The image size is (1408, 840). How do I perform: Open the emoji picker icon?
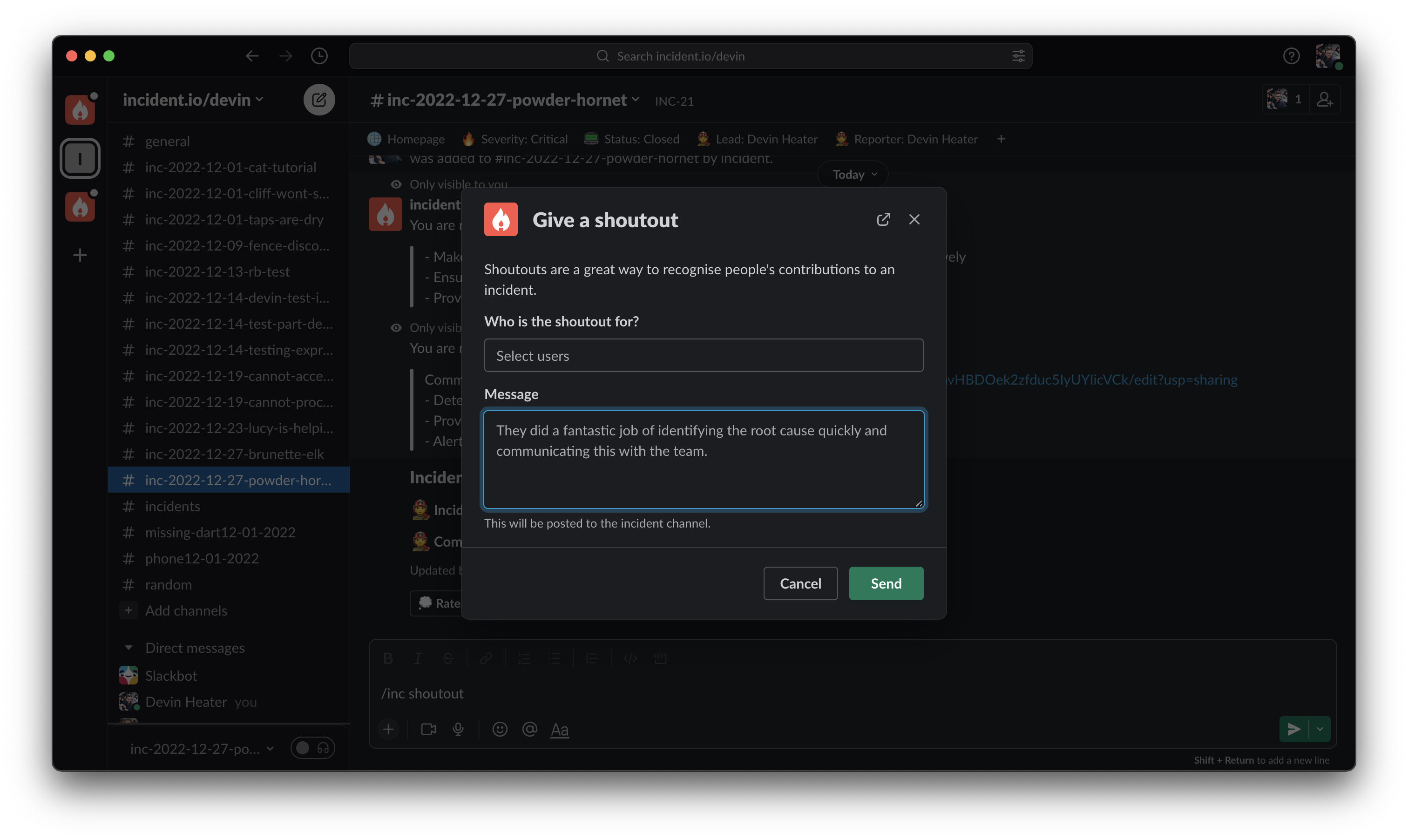499,729
